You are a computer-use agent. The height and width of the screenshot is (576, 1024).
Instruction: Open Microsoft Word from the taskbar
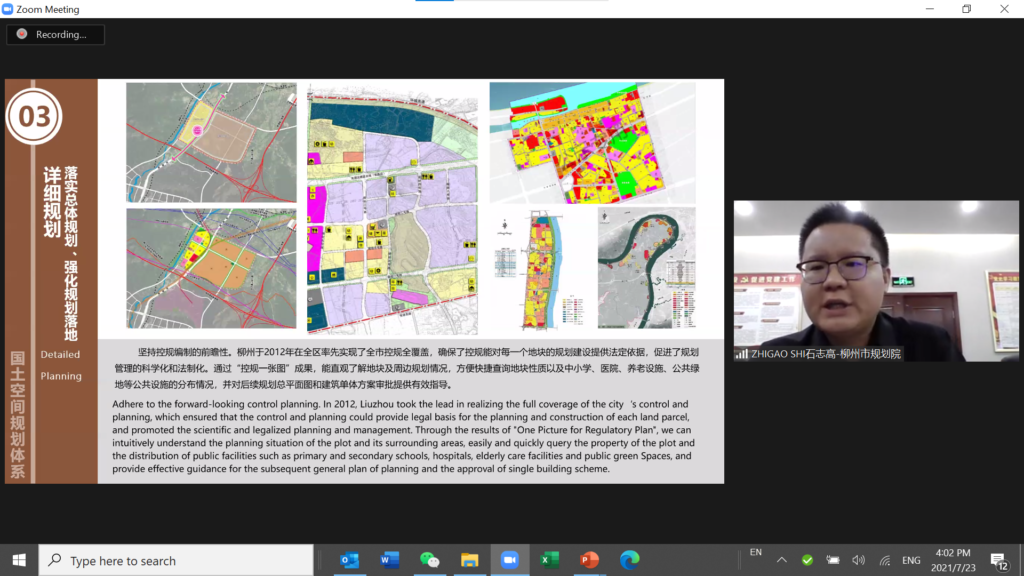[390, 560]
